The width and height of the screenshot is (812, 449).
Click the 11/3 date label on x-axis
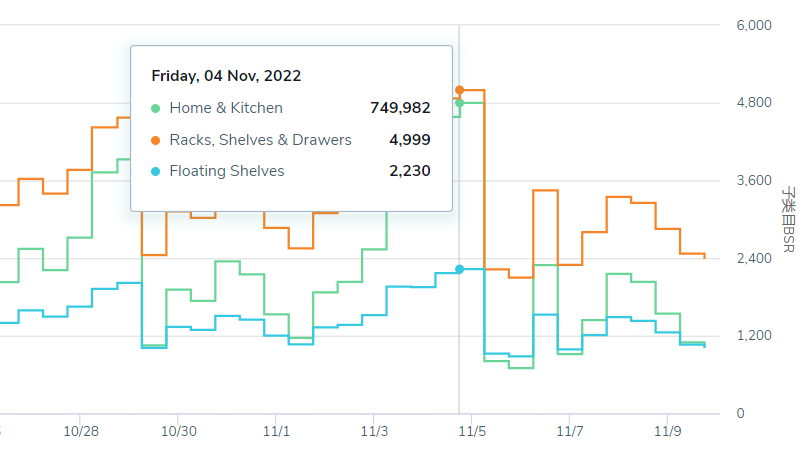coord(374,431)
